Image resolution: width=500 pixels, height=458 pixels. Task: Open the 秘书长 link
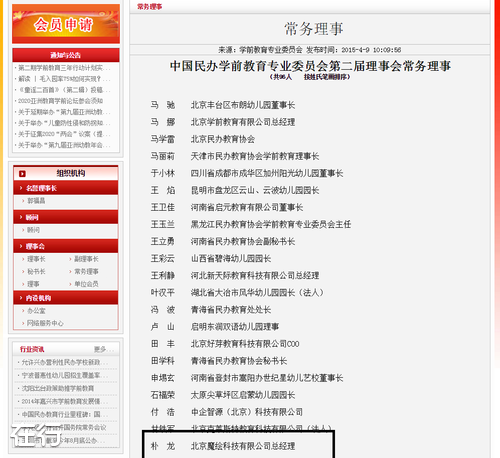tap(36, 272)
